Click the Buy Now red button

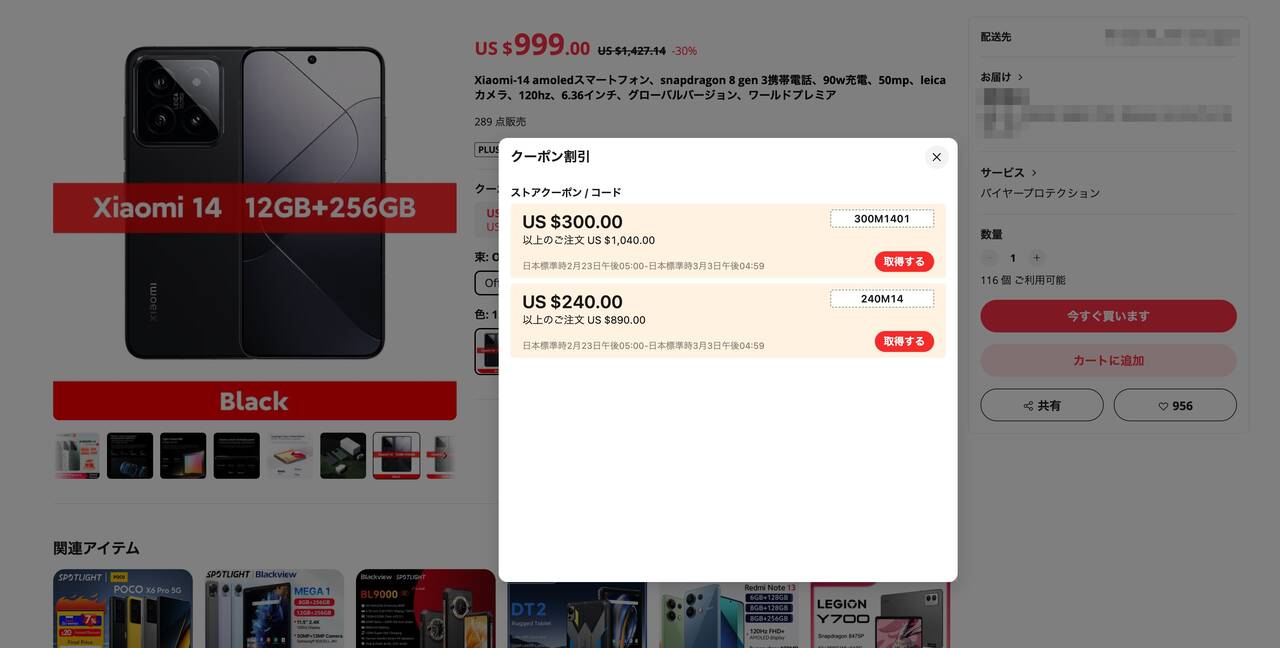1108,316
